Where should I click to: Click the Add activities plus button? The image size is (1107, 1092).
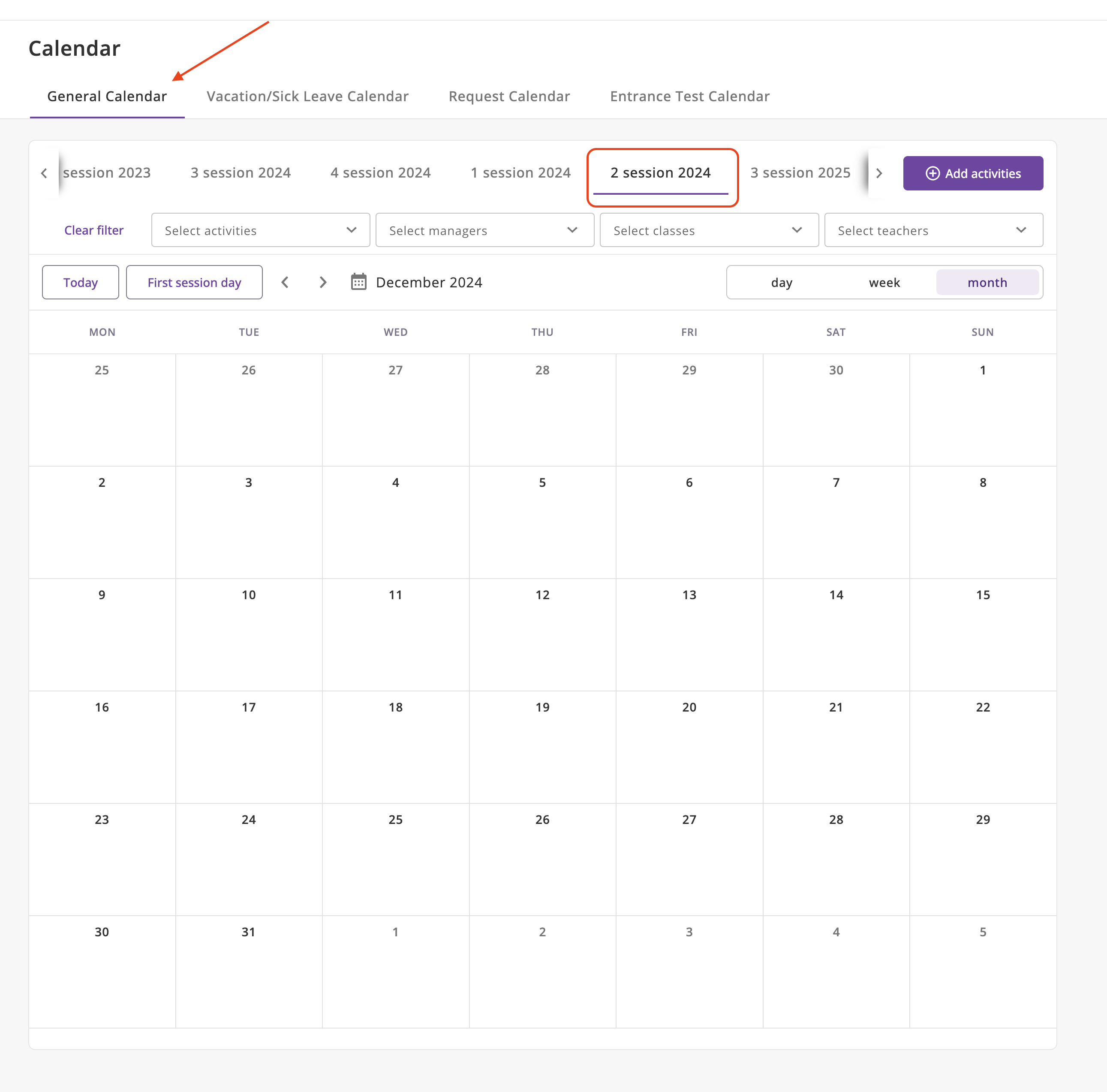[972, 173]
